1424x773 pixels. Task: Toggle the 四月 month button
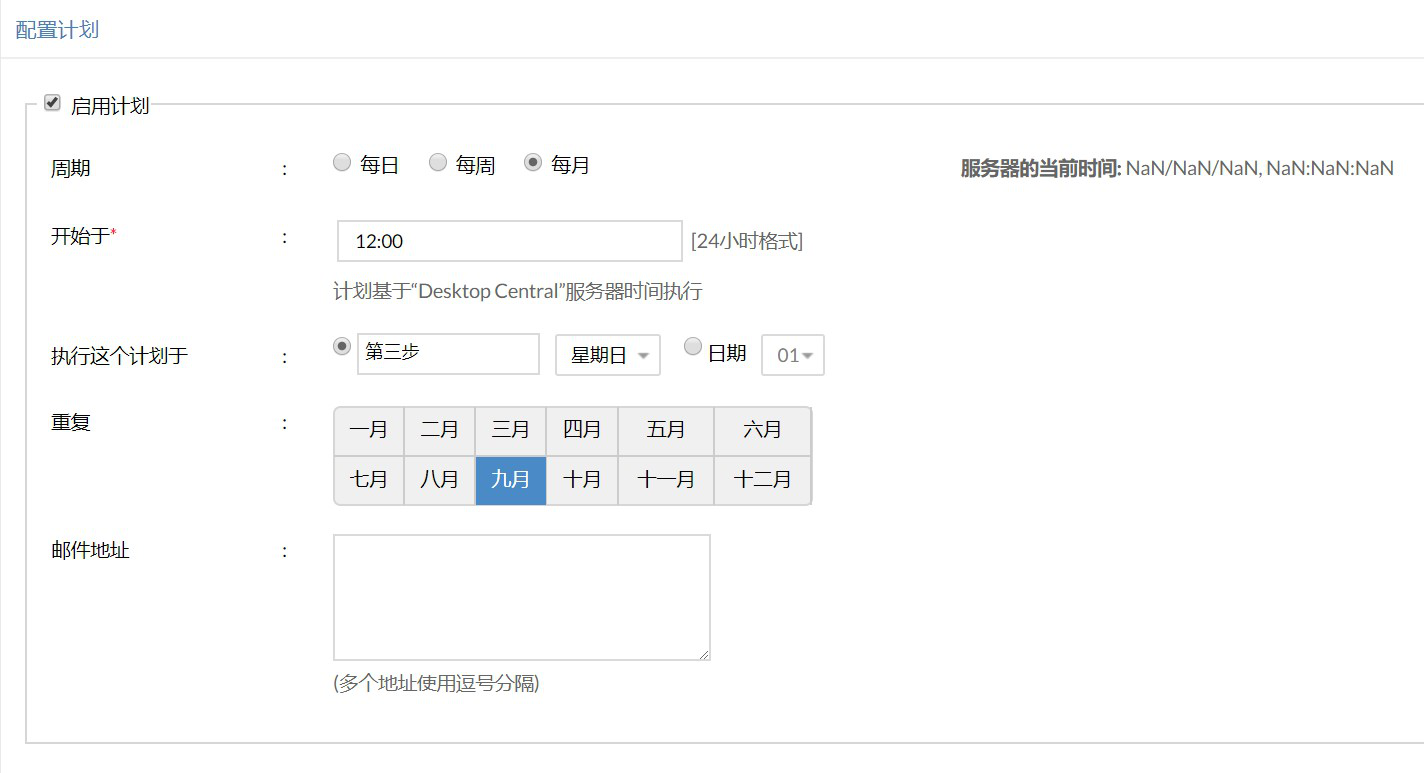[x=582, y=431]
